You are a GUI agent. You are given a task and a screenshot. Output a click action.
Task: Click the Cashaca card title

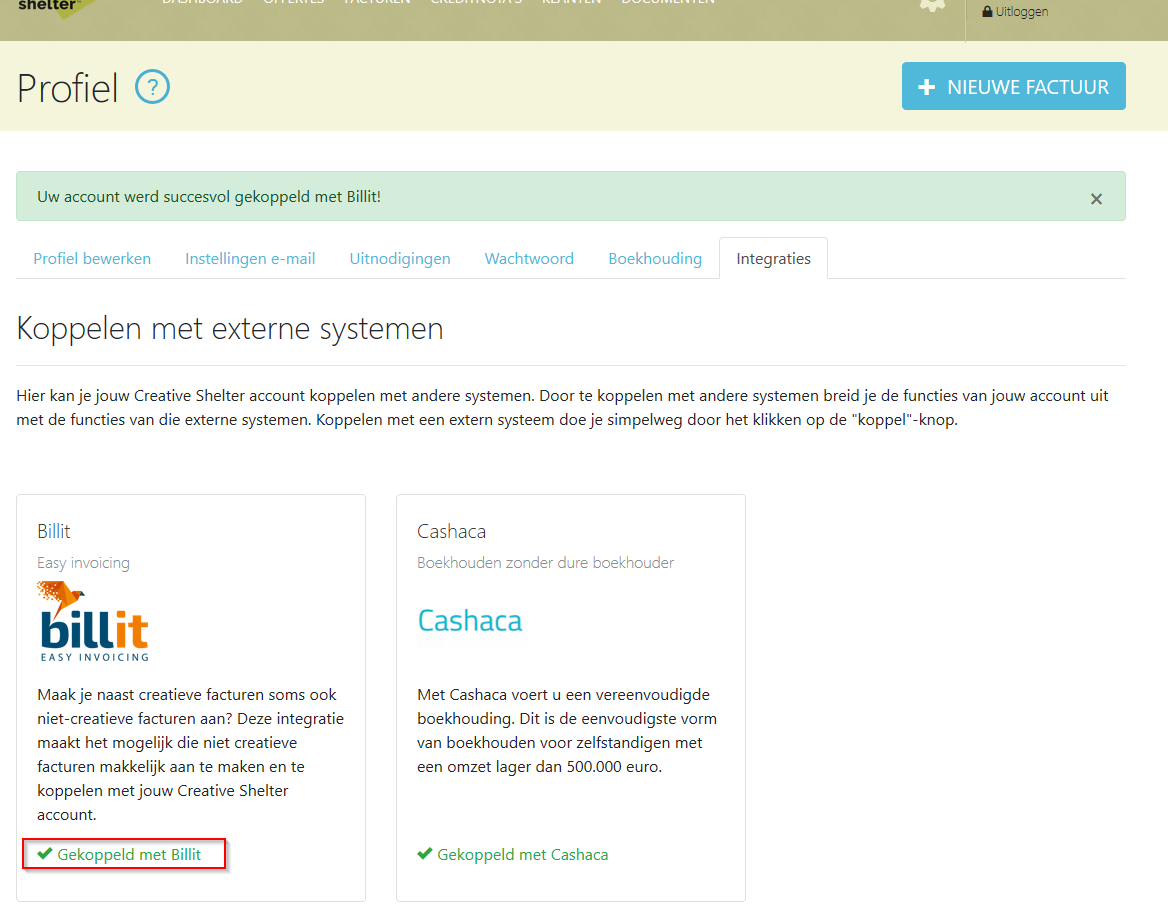[451, 531]
